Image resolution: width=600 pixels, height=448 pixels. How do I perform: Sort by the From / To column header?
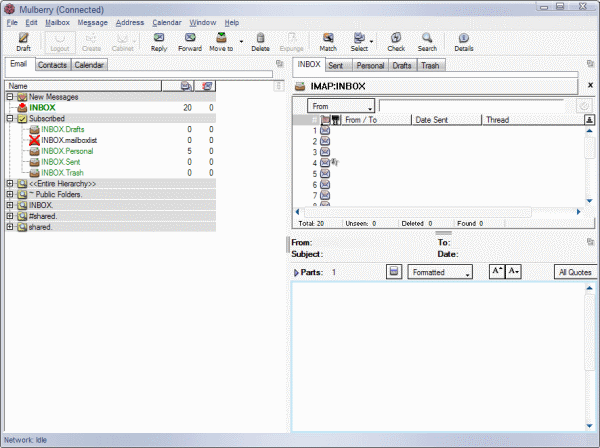point(376,120)
